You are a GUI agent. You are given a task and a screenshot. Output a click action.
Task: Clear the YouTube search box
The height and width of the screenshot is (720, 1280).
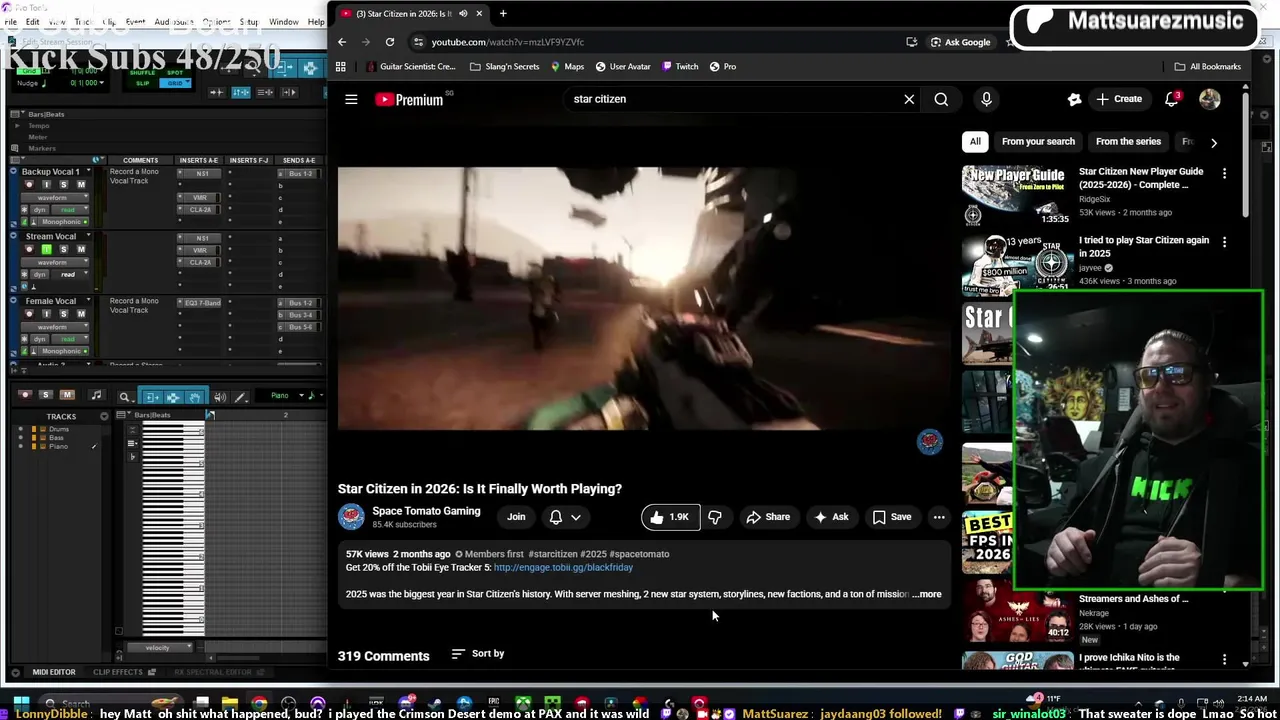(909, 99)
